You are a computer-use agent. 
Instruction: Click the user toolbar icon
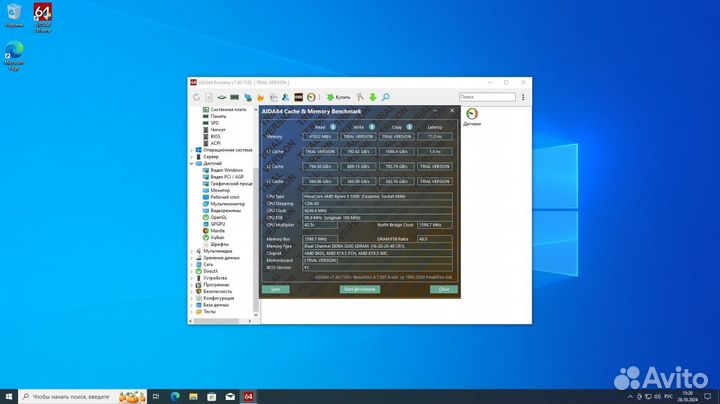pos(286,97)
